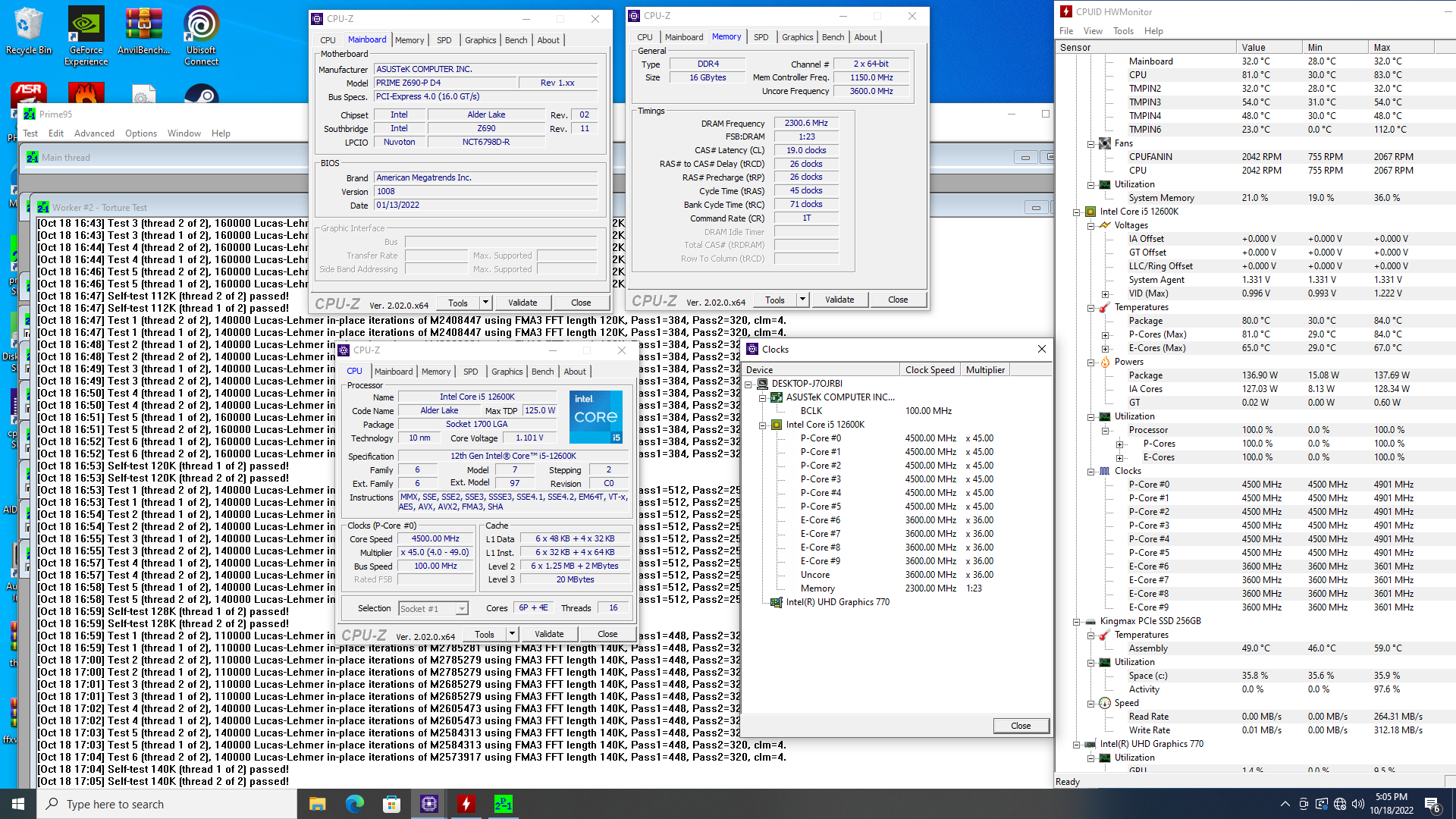Open the network tray icon
This screenshot has width=1456, height=819.
[1339, 804]
